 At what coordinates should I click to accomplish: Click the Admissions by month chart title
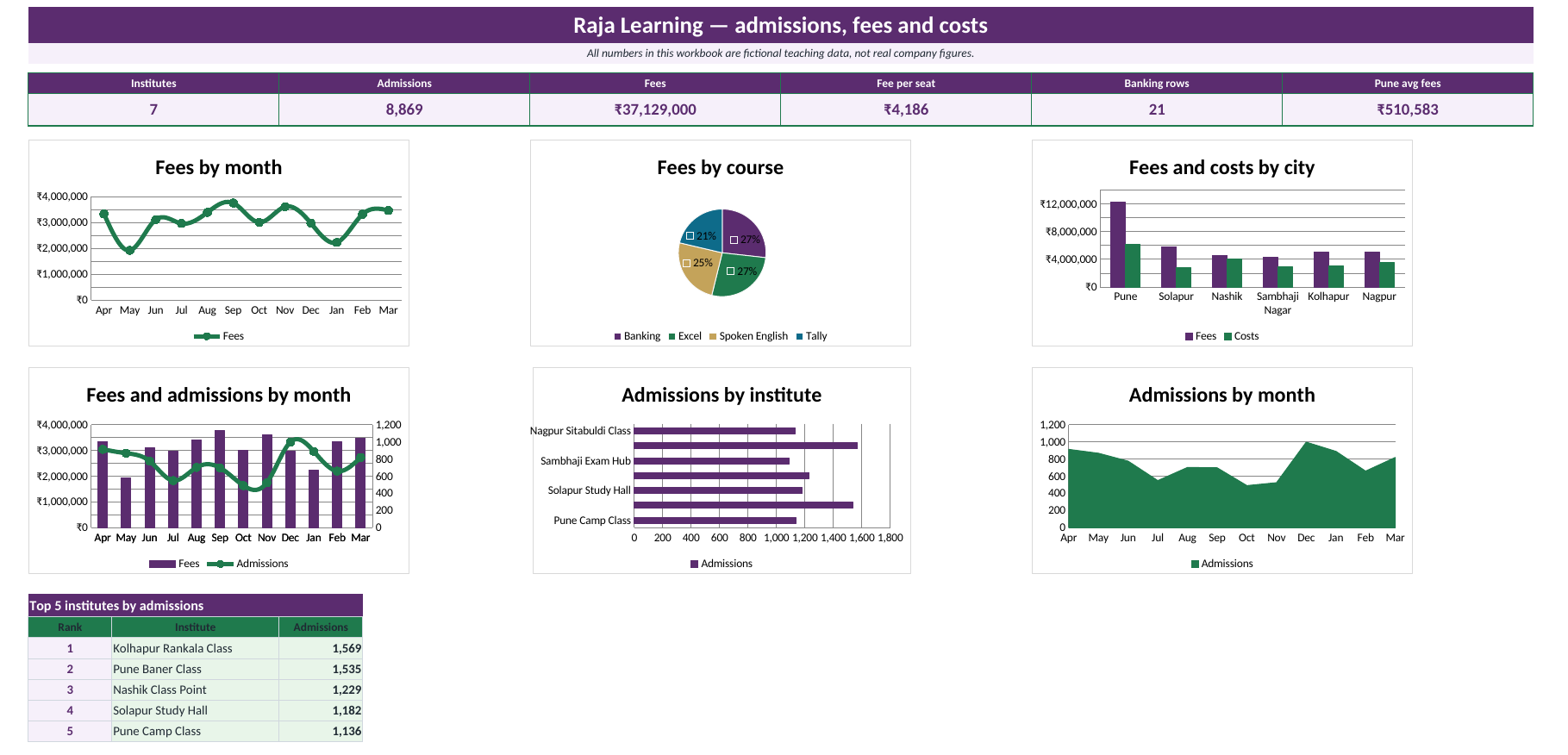click(x=1221, y=395)
